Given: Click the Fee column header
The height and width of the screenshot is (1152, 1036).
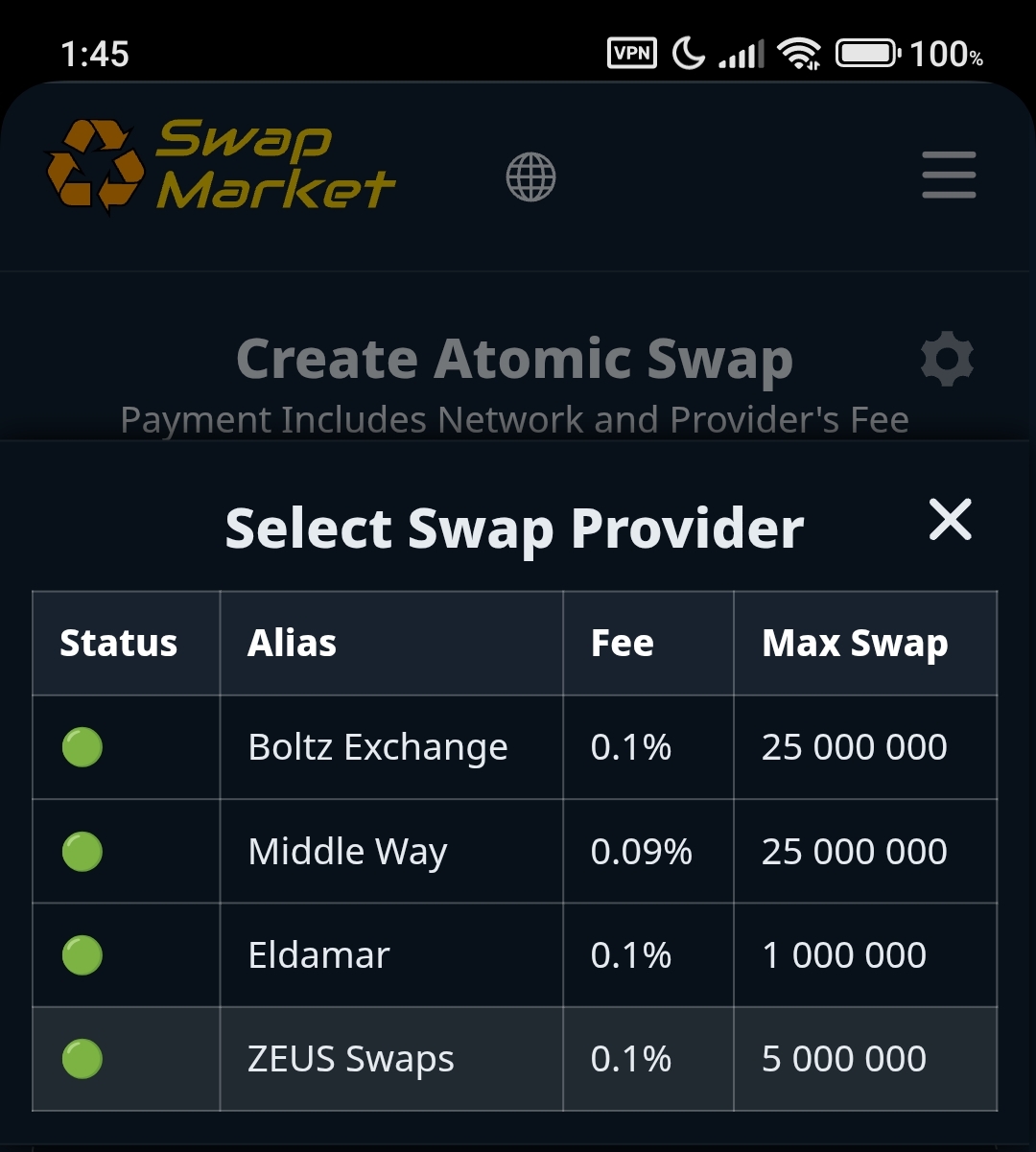Looking at the screenshot, I should pos(622,643).
